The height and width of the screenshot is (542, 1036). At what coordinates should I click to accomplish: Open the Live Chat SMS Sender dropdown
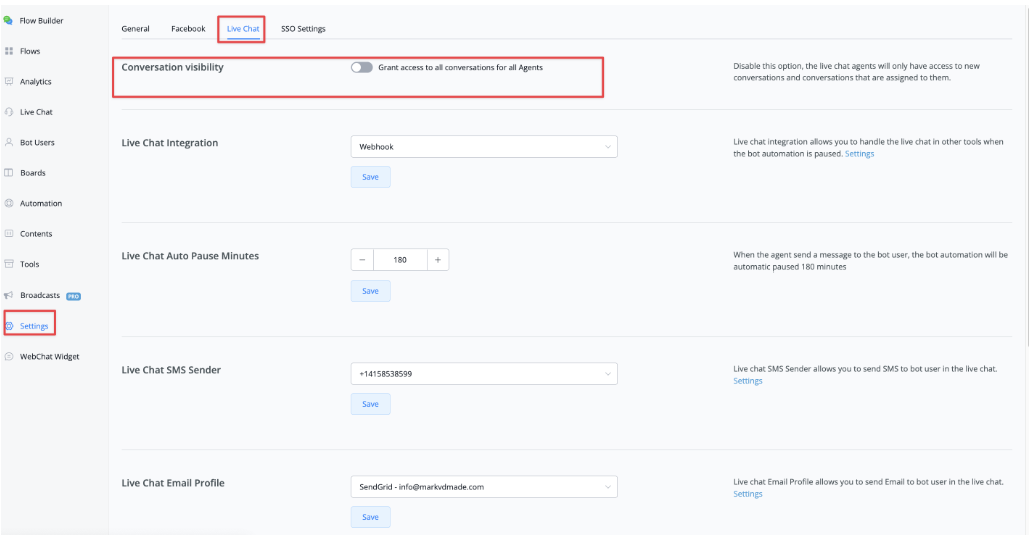coord(484,373)
